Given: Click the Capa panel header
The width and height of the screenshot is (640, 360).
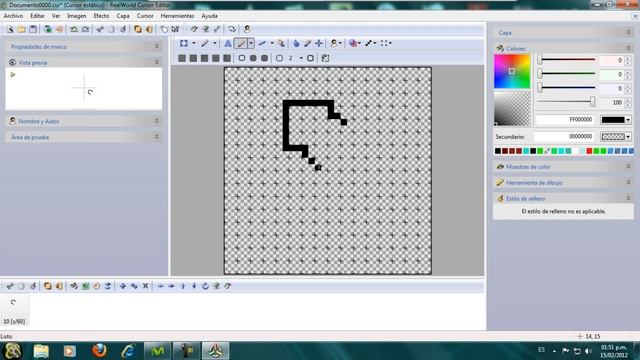Looking at the screenshot, I should (x=563, y=32).
